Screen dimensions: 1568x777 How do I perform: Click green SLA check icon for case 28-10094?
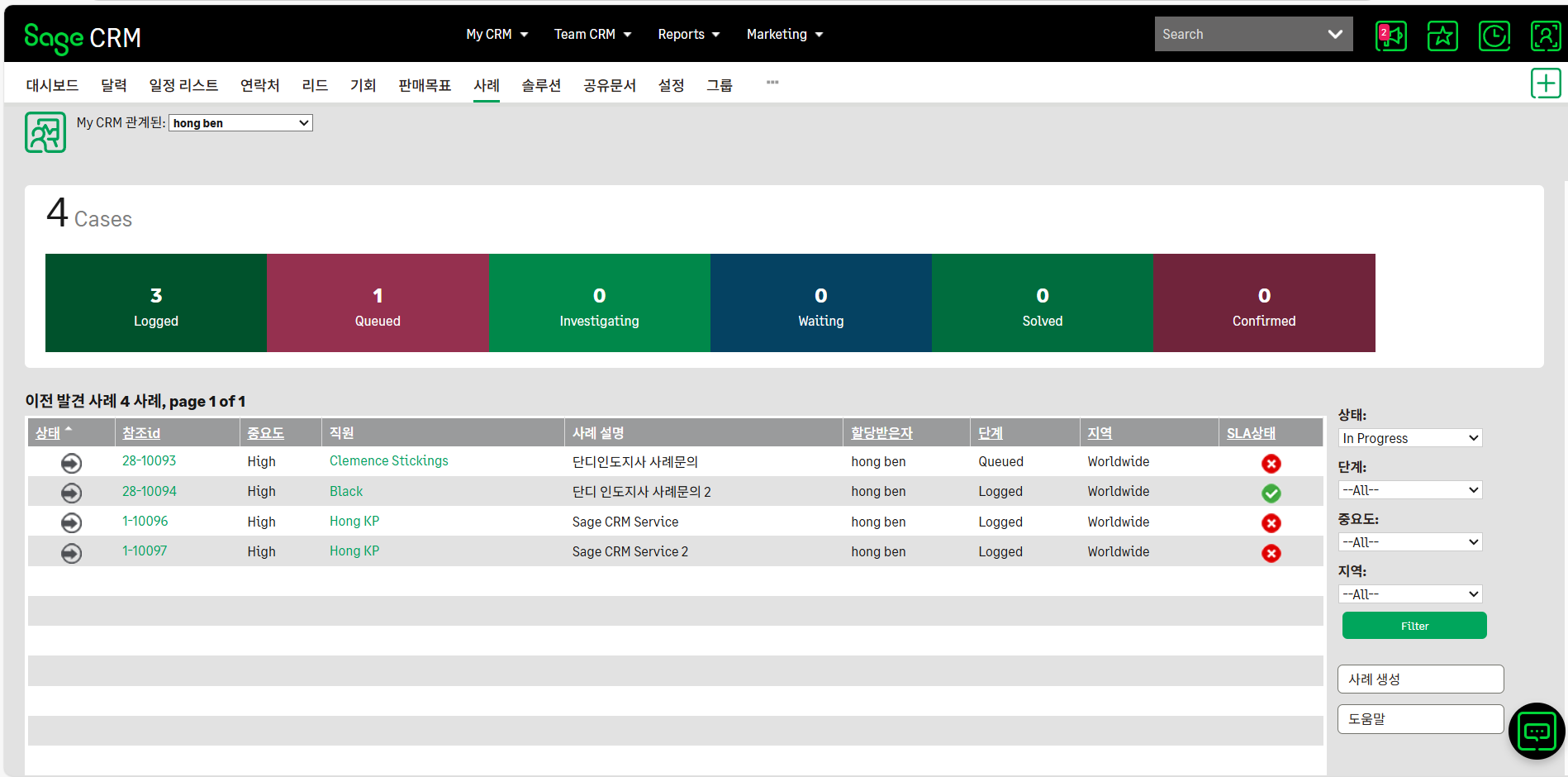coord(1271,493)
